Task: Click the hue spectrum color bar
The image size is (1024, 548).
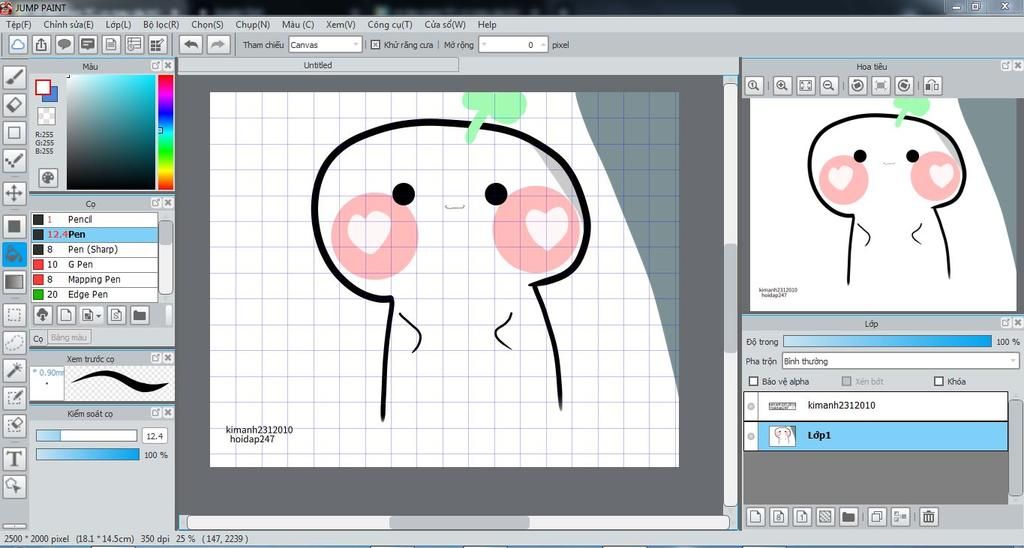Action: click(166, 132)
